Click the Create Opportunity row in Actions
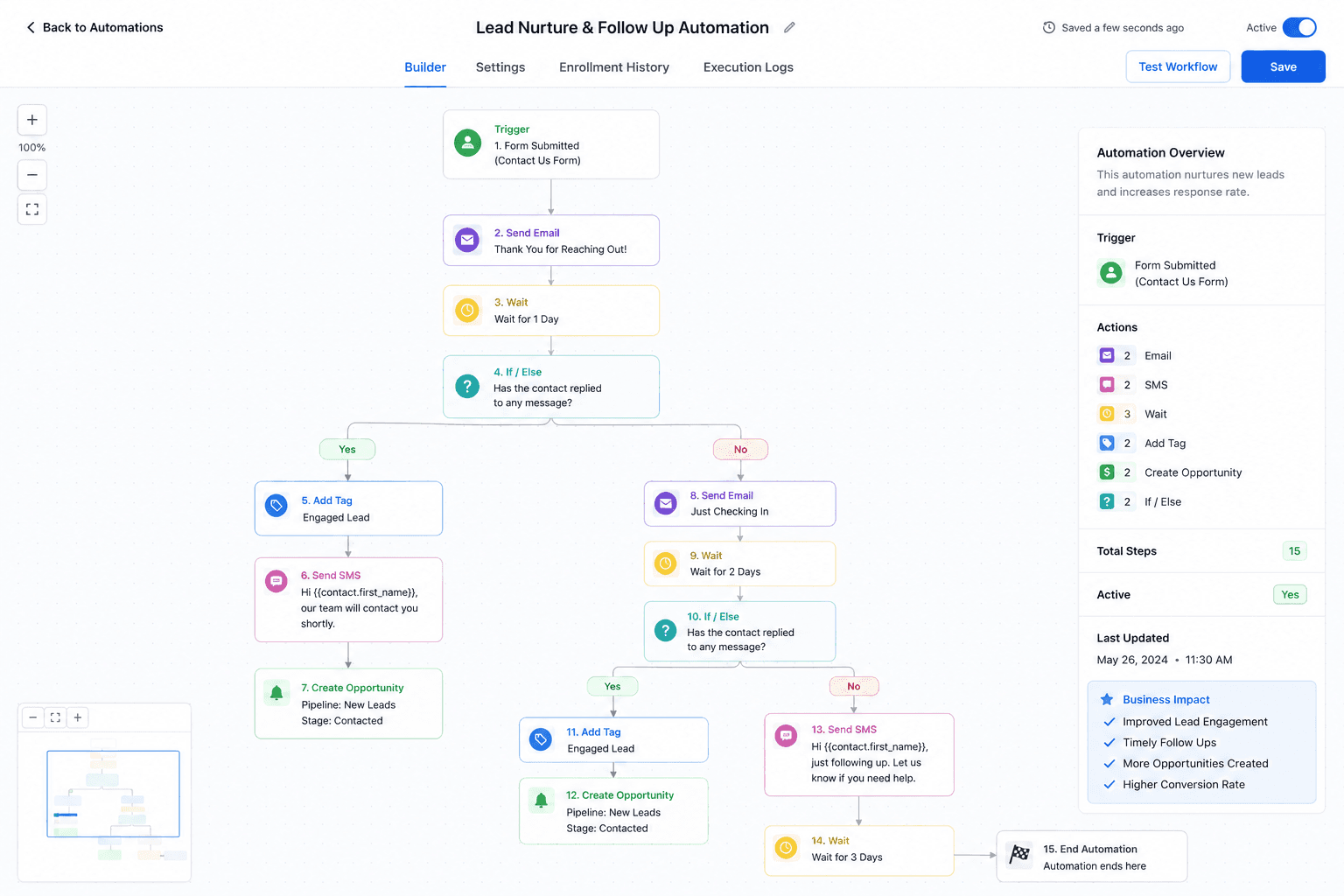 1201,472
